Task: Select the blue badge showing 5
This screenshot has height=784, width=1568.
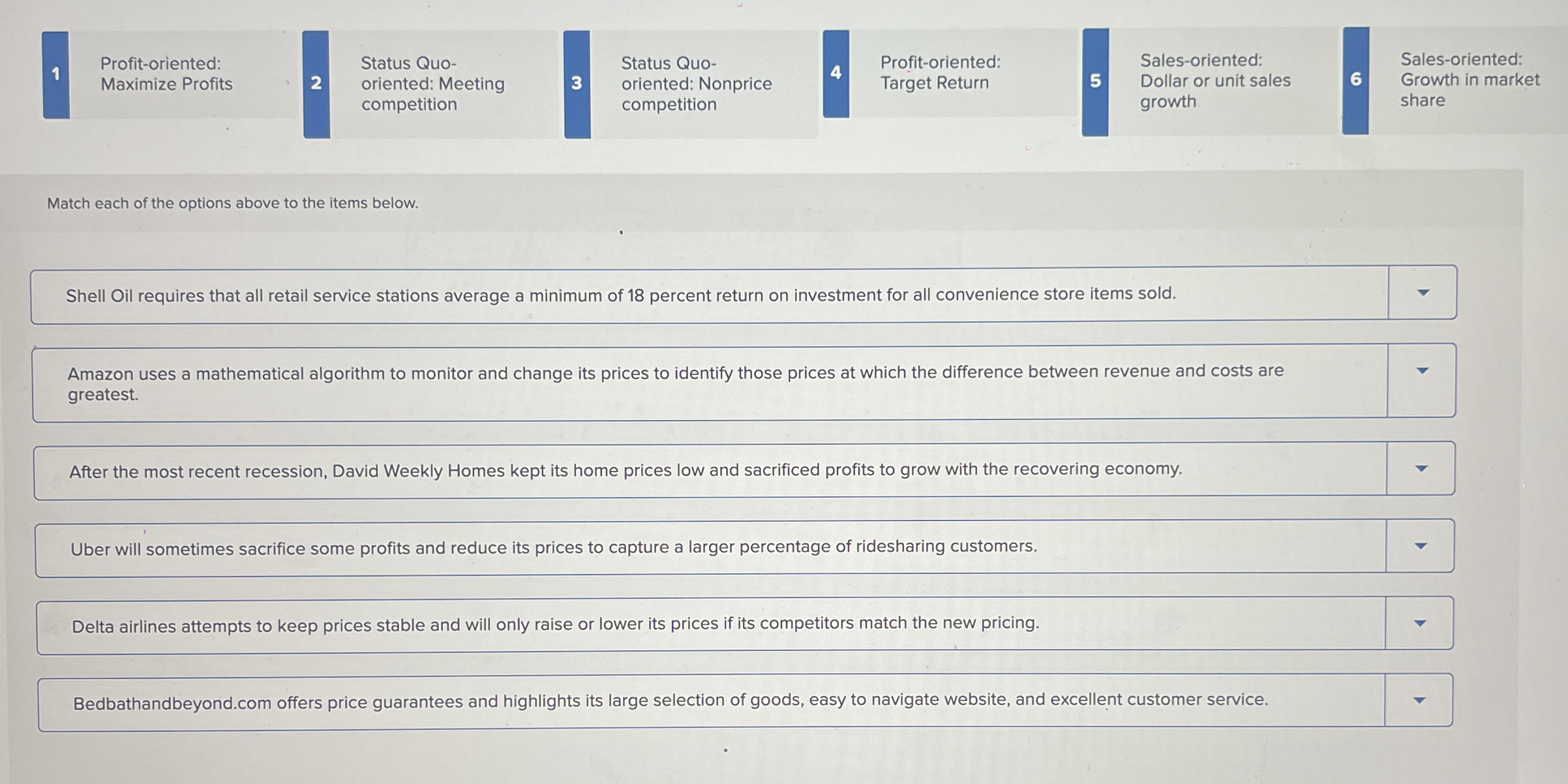Action: (x=1095, y=81)
